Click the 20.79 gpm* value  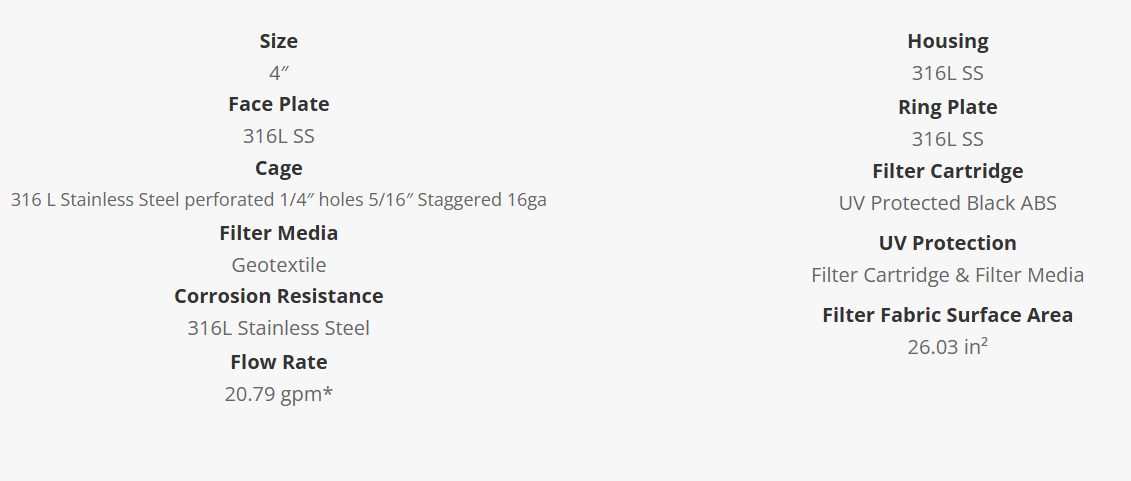pyautogui.click(x=278, y=394)
